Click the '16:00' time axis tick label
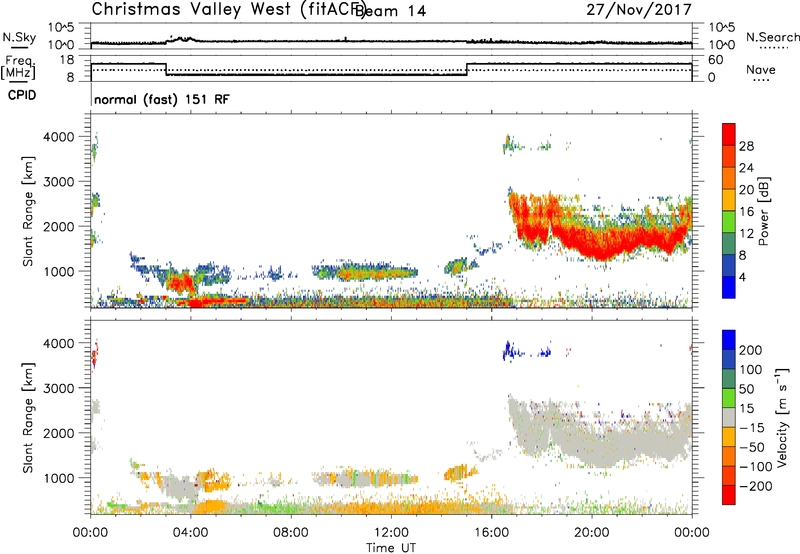This screenshot has width=800, height=554. pyautogui.click(x=491, y=533)
